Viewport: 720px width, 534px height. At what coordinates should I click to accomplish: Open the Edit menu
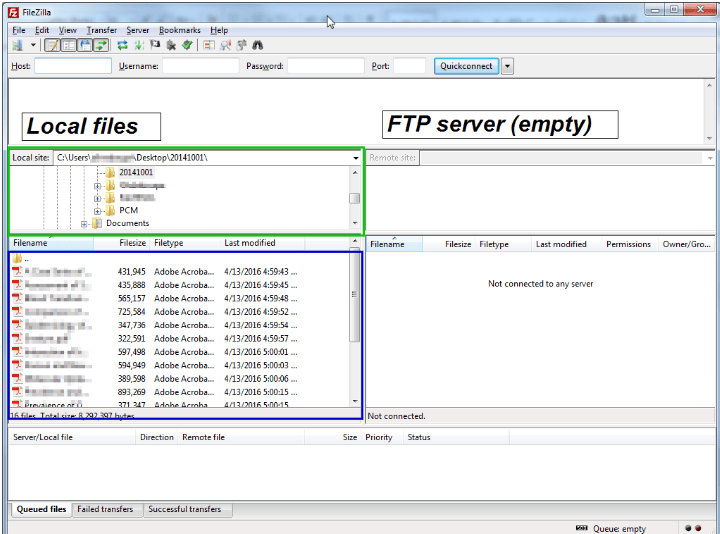pos(42,30)
